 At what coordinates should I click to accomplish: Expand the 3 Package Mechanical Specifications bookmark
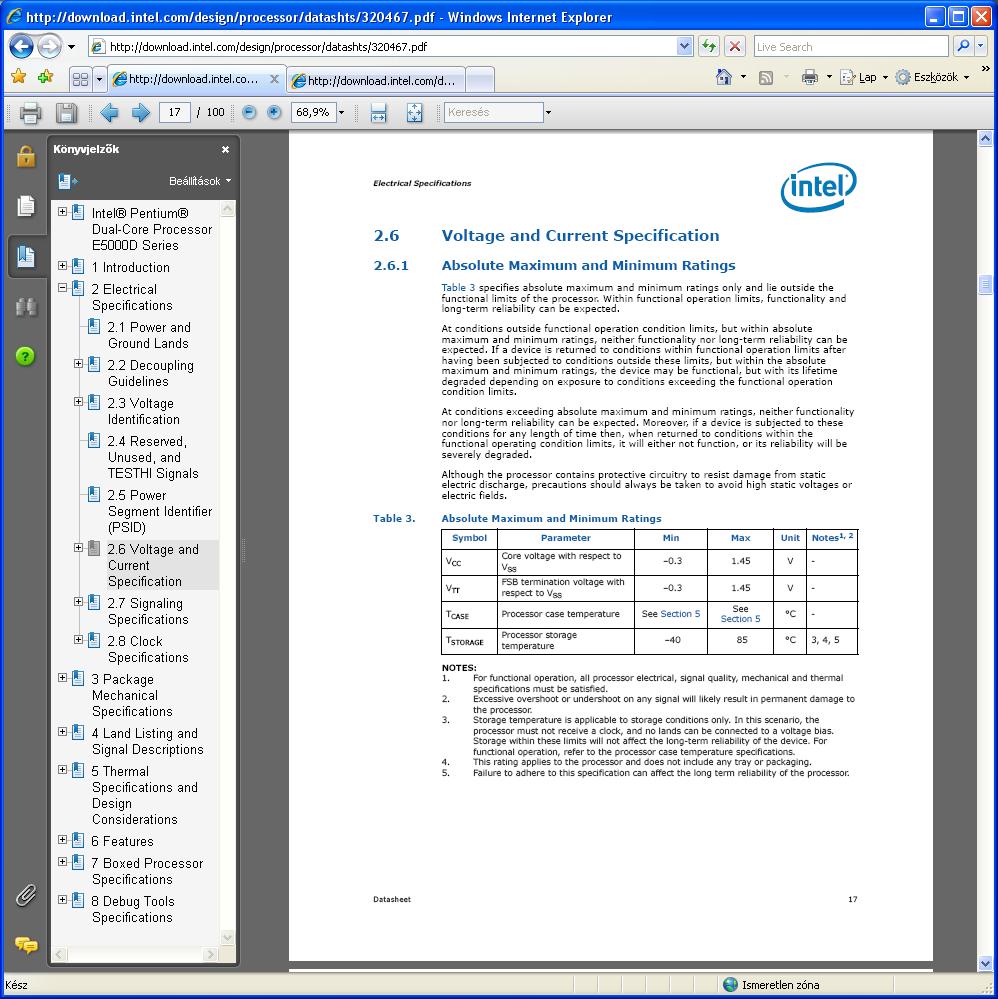[62, 677]
